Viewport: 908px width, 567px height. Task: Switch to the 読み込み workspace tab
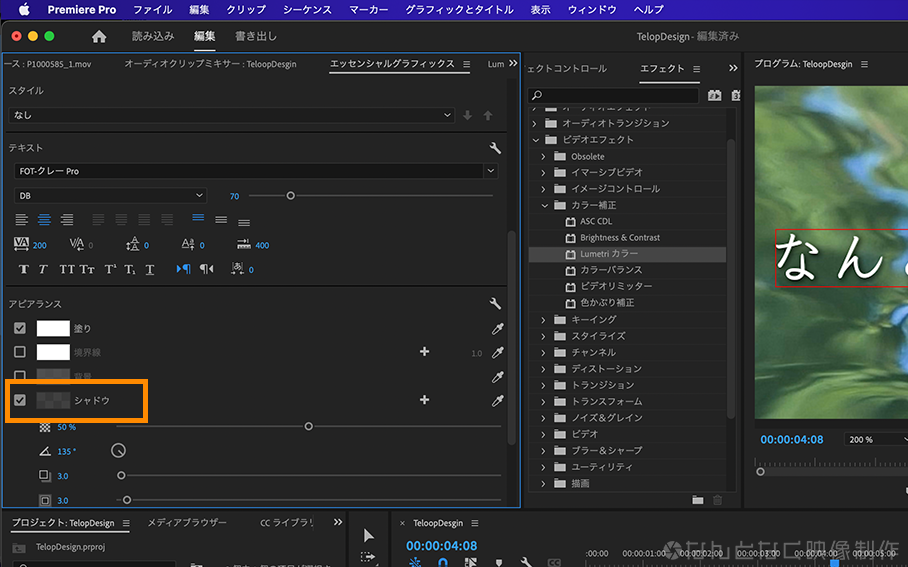pyautogui.click(x=153, y=36)
